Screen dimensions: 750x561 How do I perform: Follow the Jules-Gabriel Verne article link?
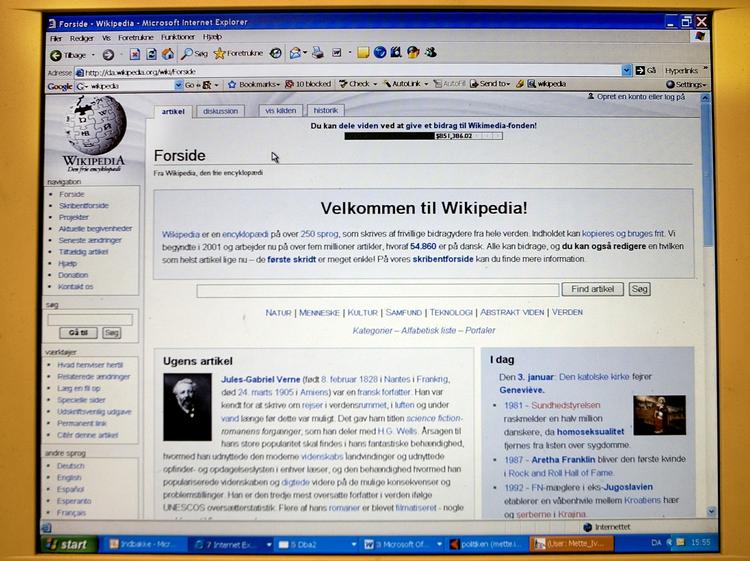(x=261, y=379)
